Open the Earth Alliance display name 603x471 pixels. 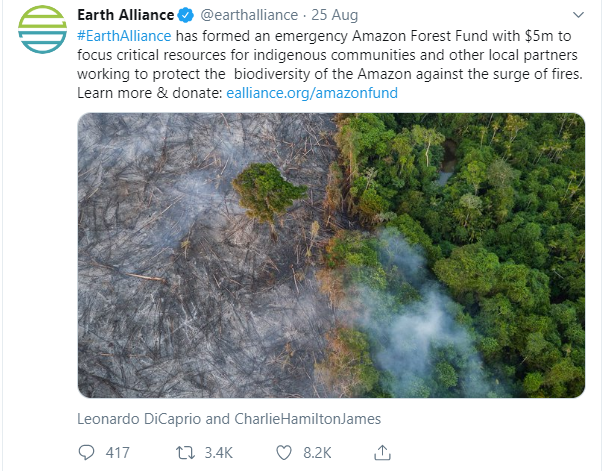(x=125, y=17)
